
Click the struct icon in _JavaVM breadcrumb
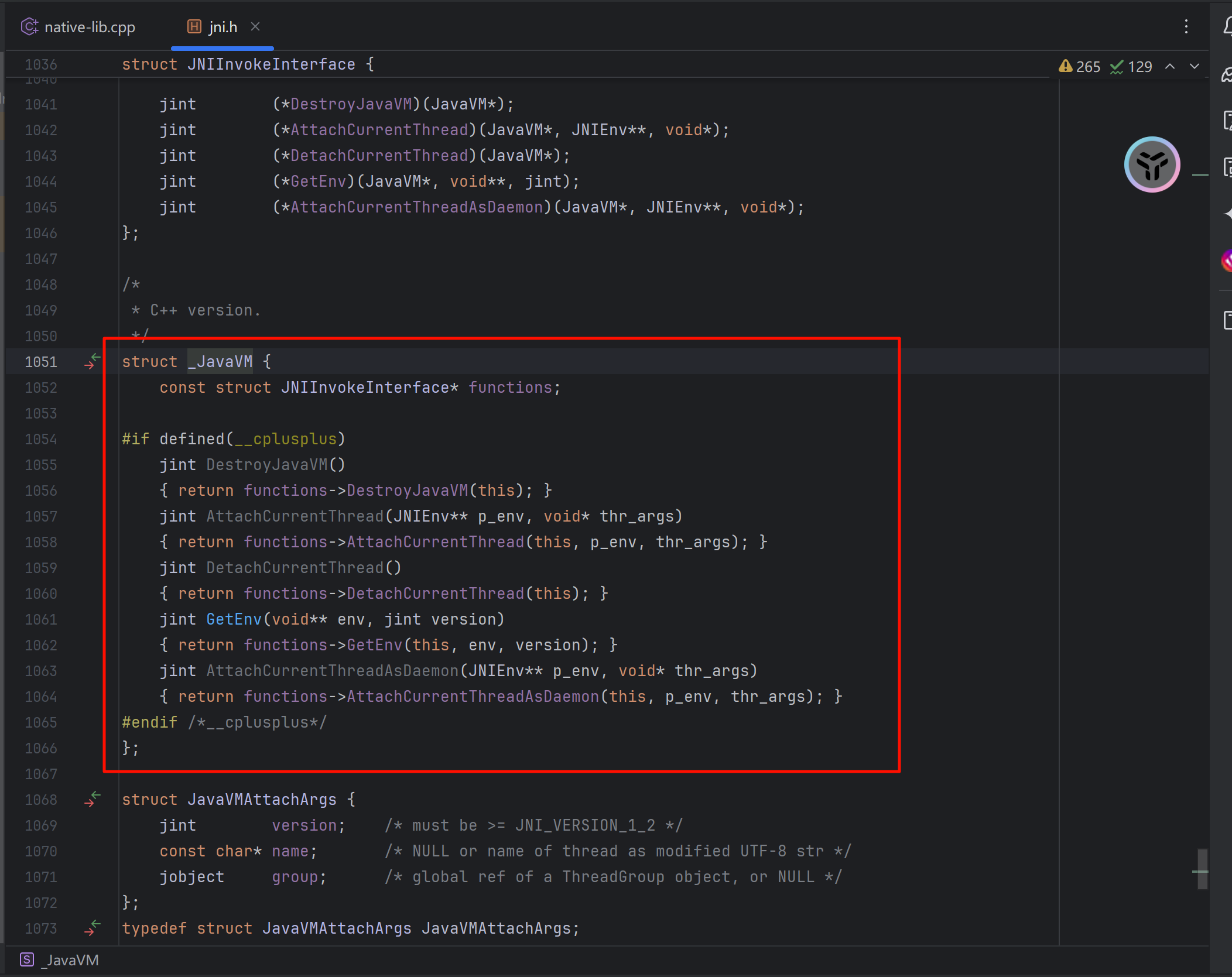[x=27, y=960]
